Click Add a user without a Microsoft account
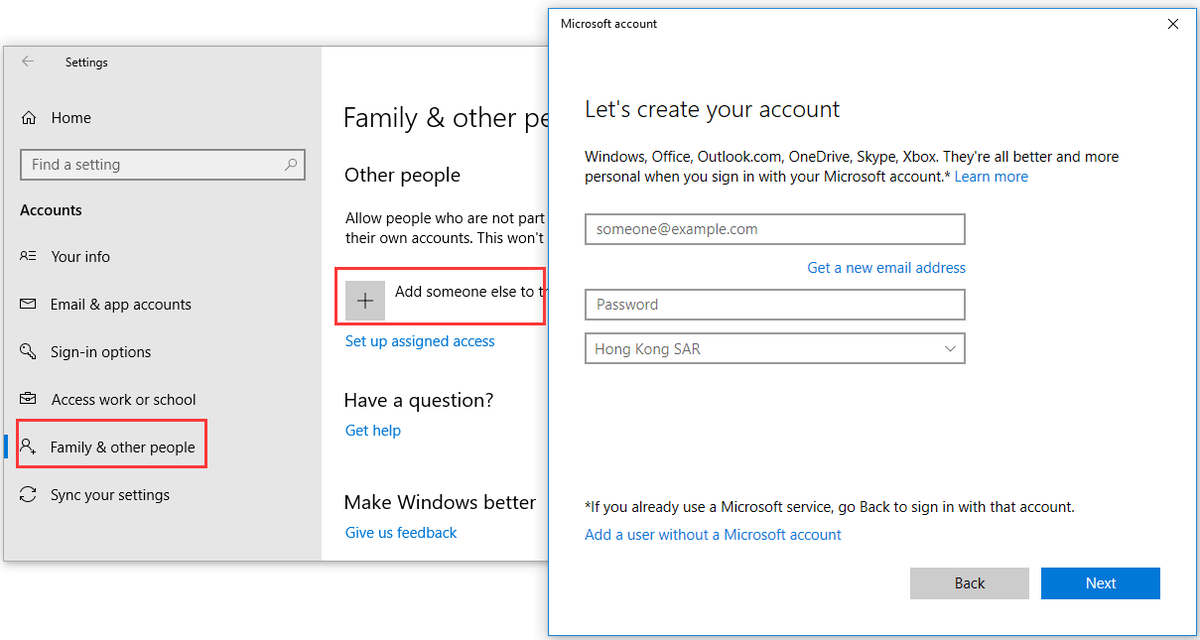 (713, 535)
